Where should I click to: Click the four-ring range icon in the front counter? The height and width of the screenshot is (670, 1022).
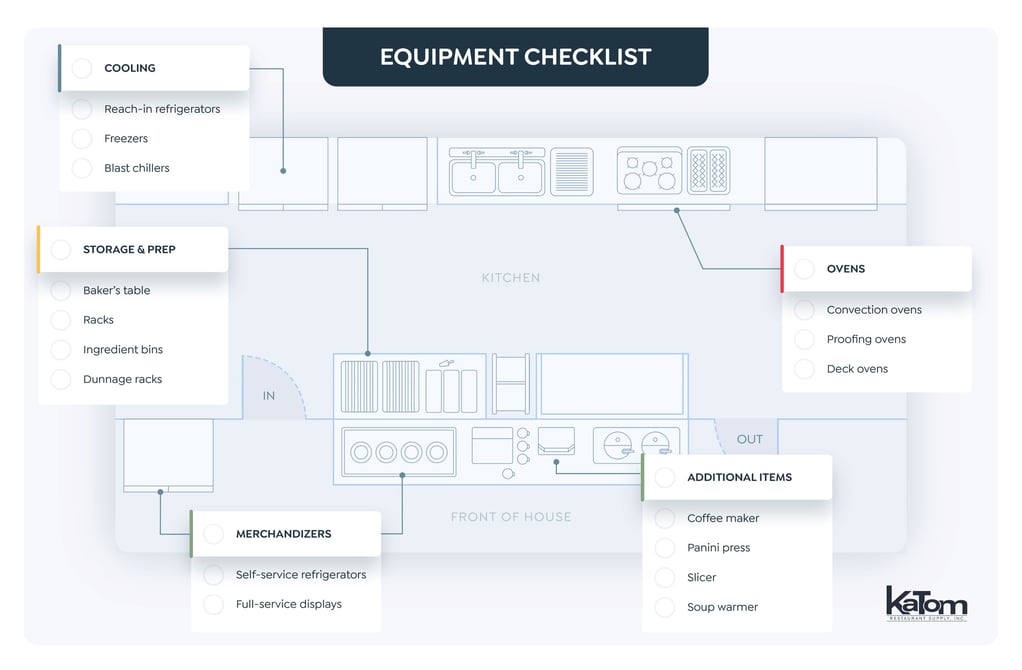(398, 451)
